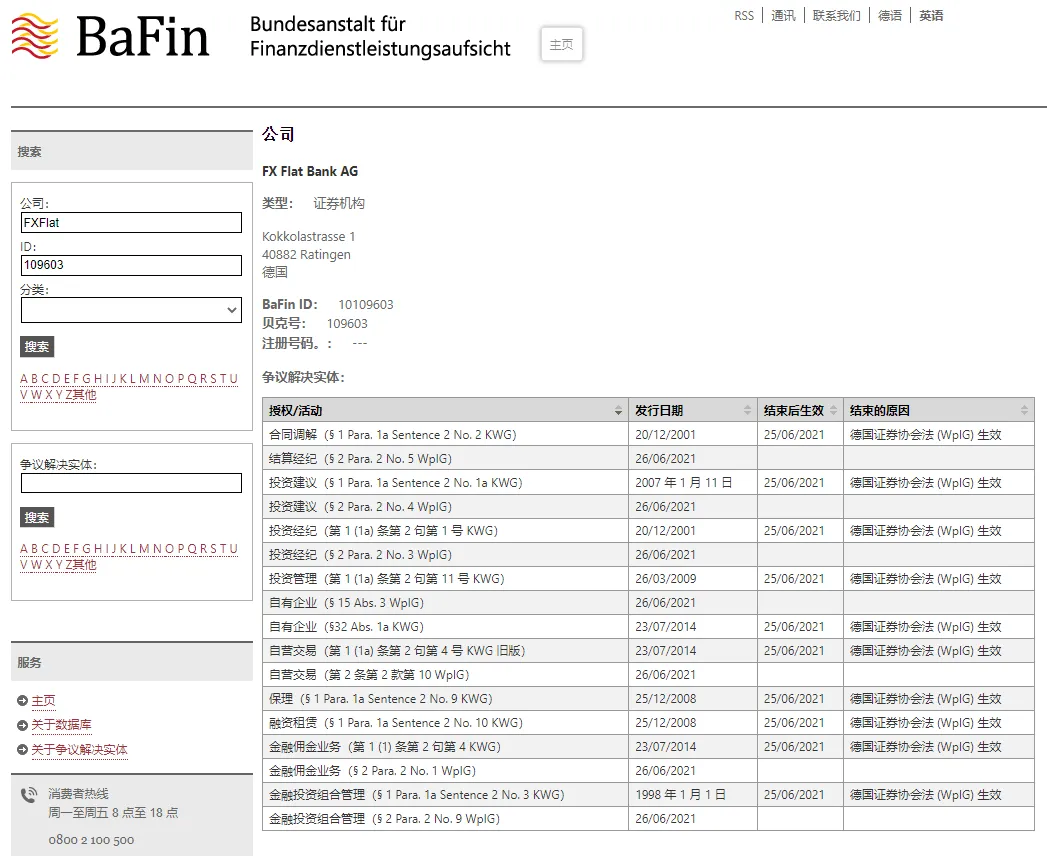
Task: Switch language to 英语
Action: coord(931,15)
